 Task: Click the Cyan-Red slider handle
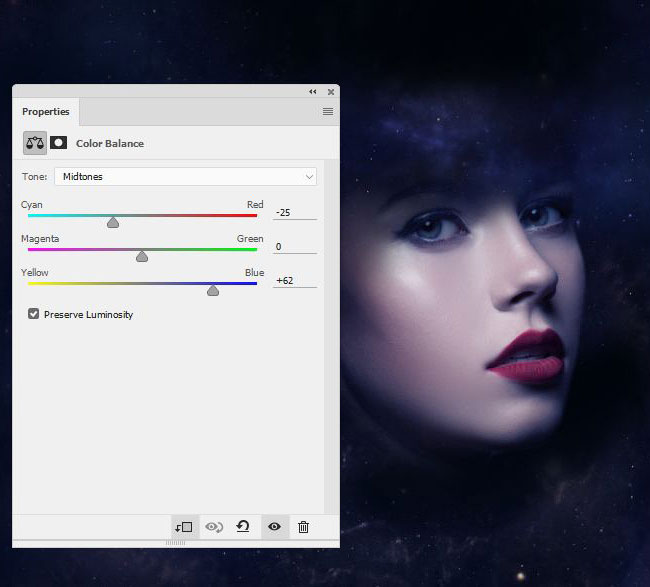click(113, 223)
